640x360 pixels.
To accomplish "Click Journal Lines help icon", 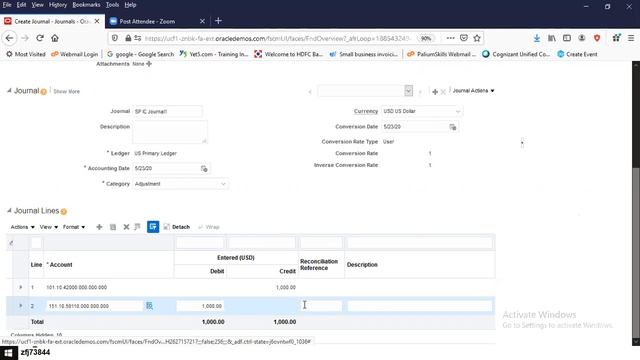I will pyautogui.click(x=64, y=211).
